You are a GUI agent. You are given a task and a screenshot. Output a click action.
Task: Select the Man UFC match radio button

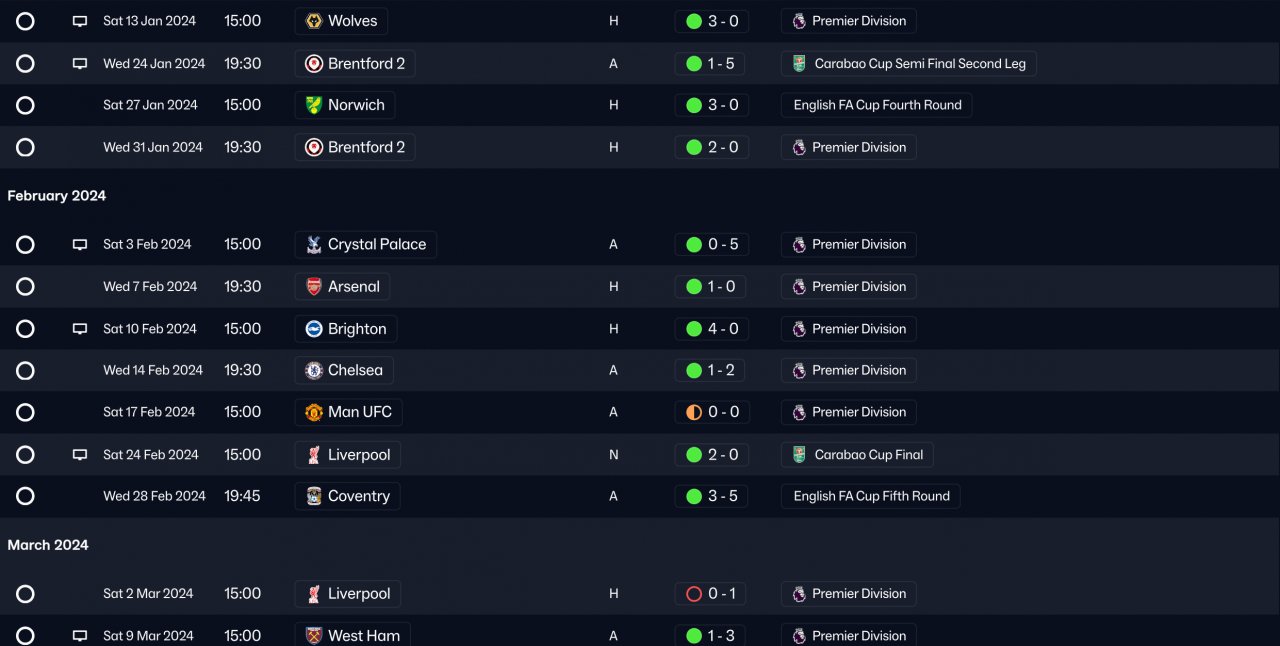(x=26, y=412)
